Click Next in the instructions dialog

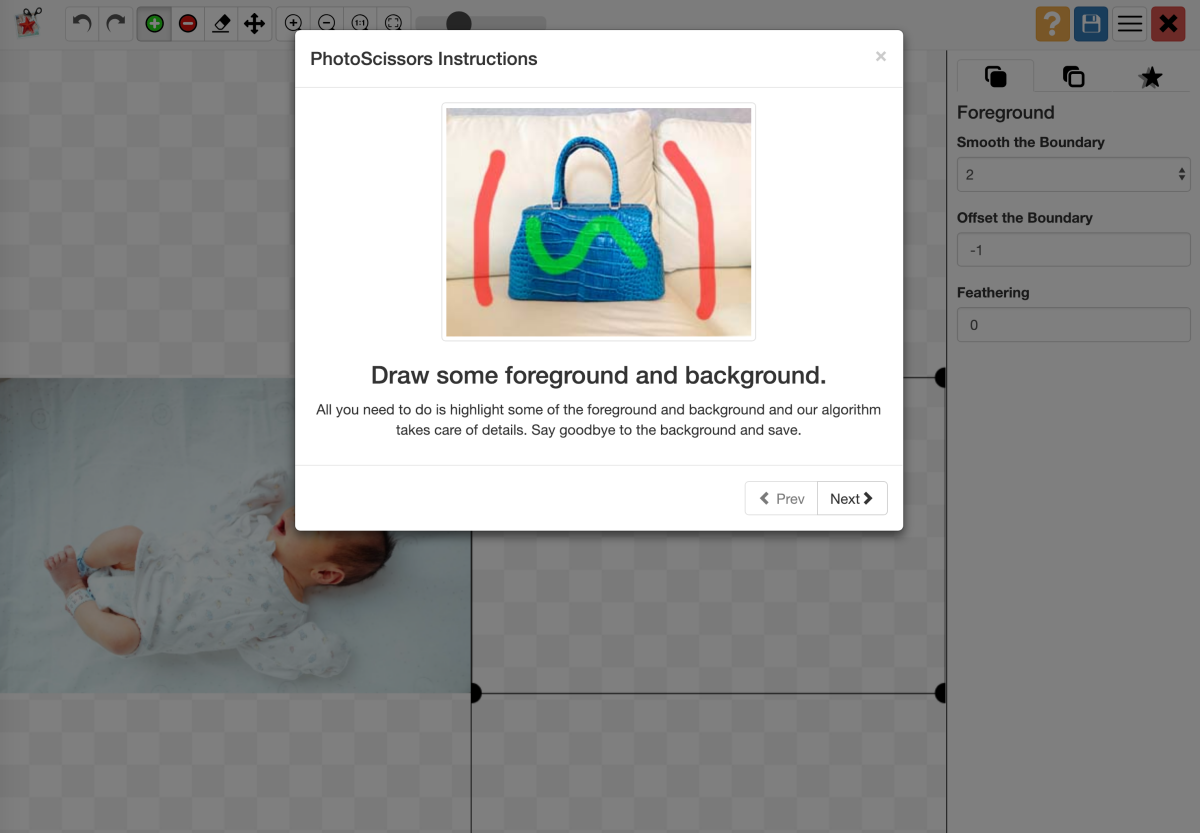coord(852,498)
